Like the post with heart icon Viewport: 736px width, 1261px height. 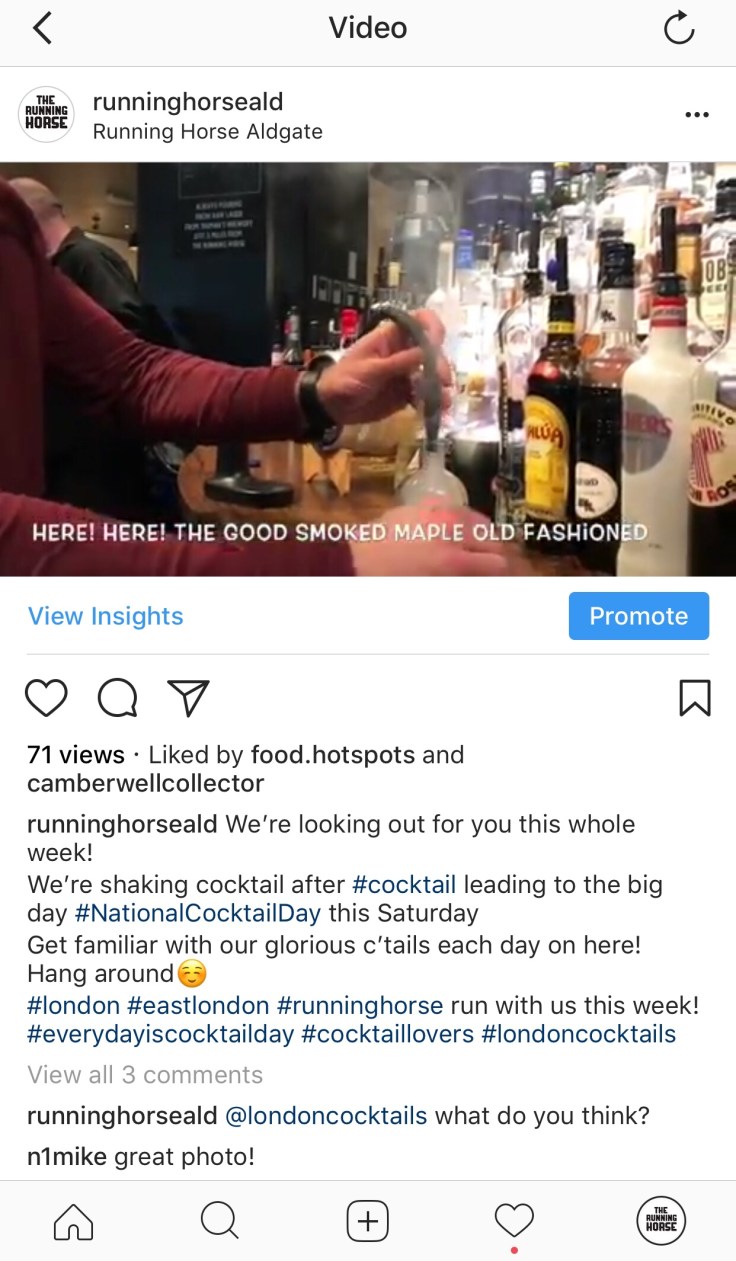(x=46, y=698)
